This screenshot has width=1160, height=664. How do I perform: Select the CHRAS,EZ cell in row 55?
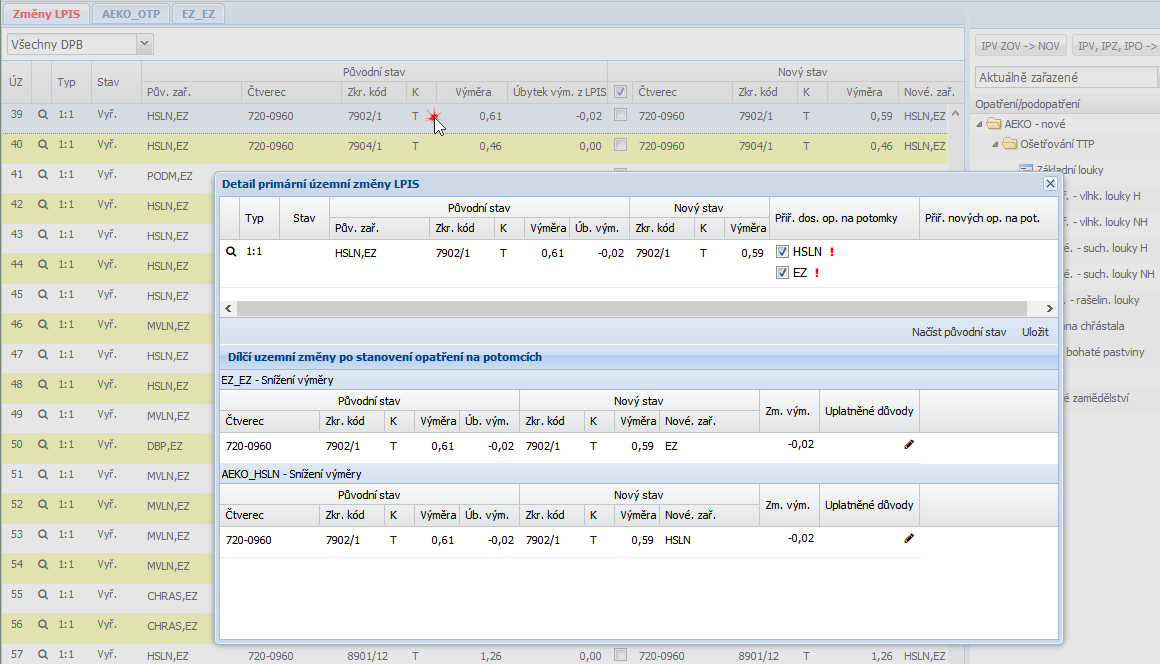point(172,596)
